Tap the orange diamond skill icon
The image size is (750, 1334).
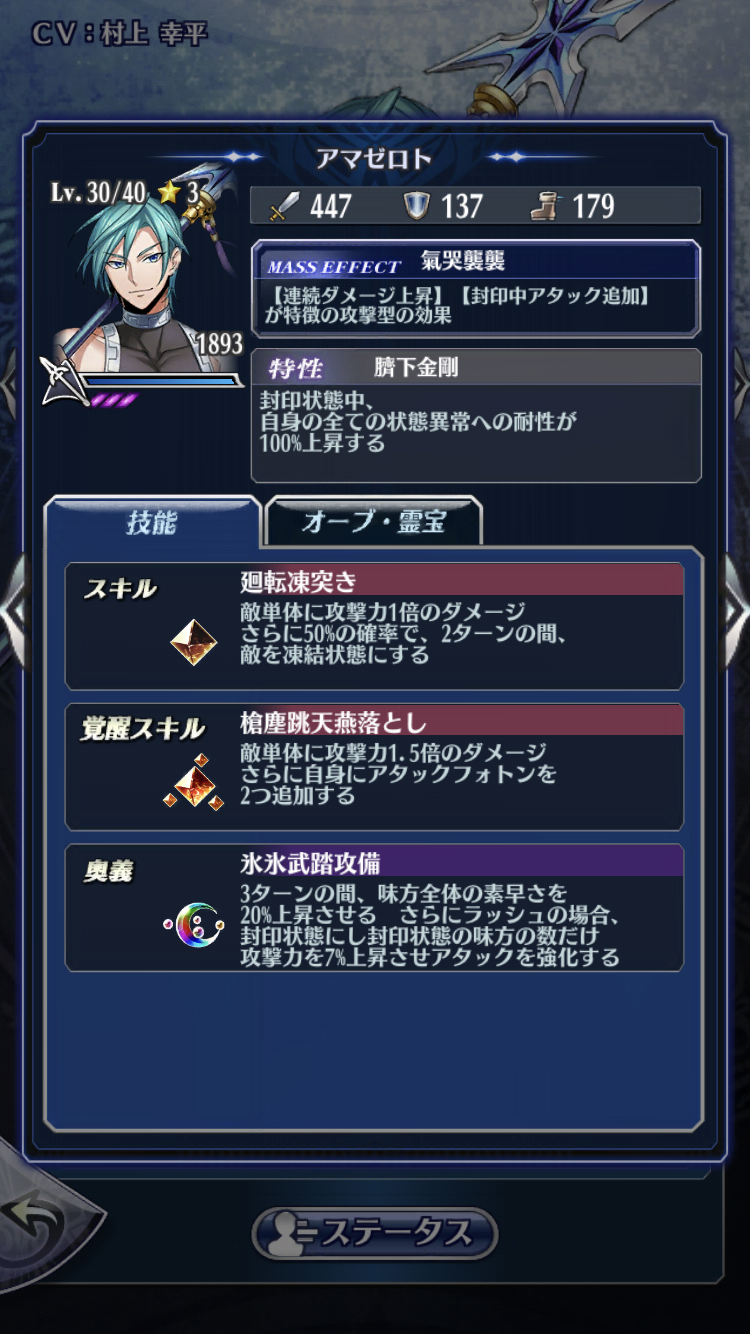pos(194,642)
